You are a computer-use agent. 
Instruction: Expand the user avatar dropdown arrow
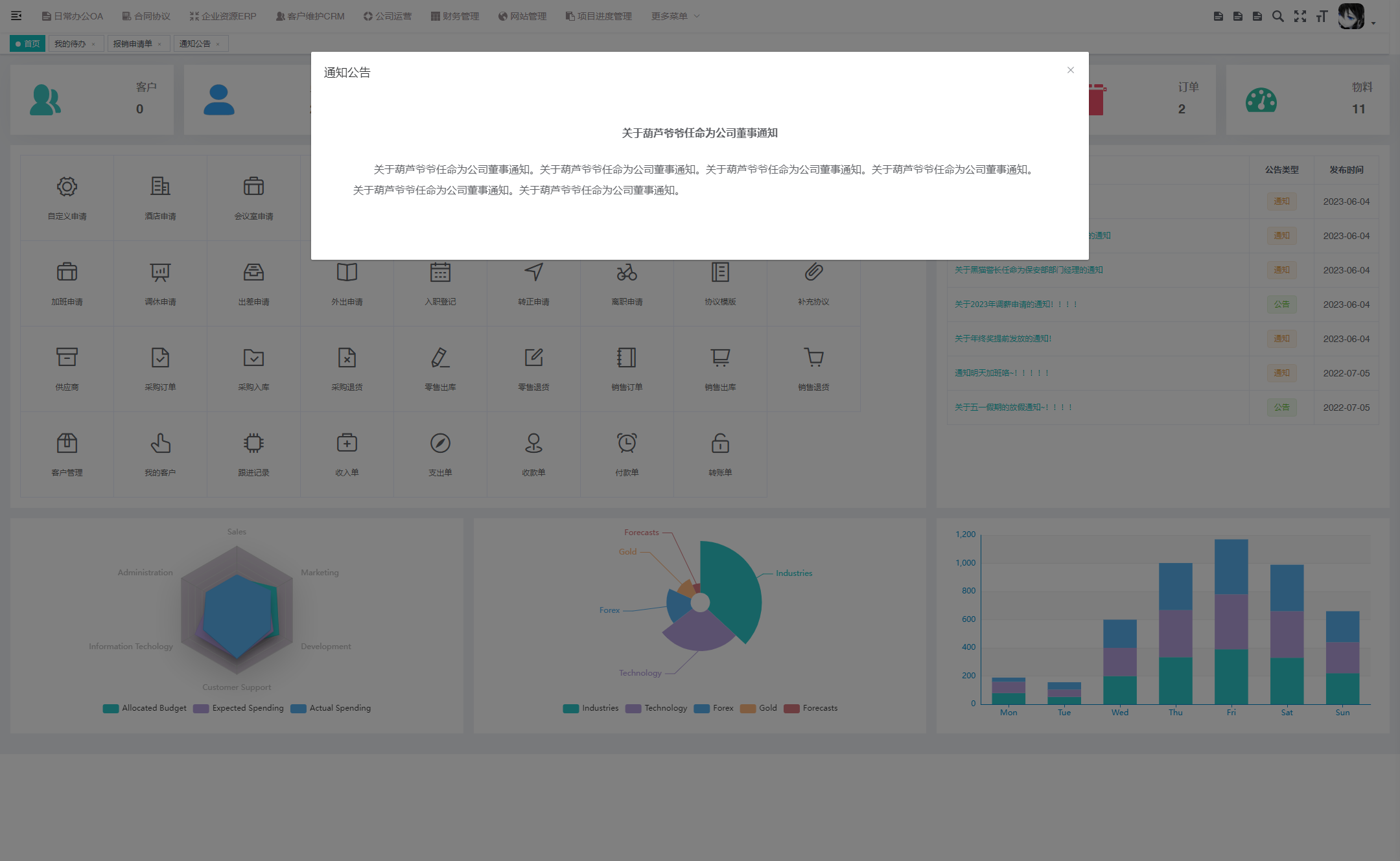[x=1373, y=23]
